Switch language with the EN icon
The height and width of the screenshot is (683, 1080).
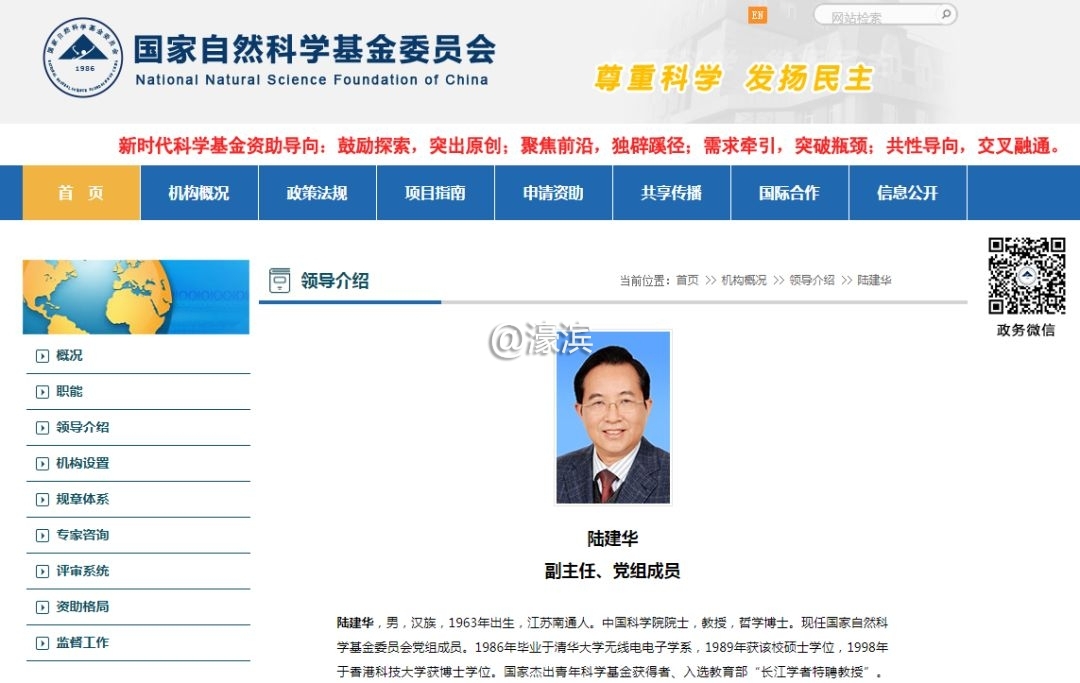click(x=758, y=15)
